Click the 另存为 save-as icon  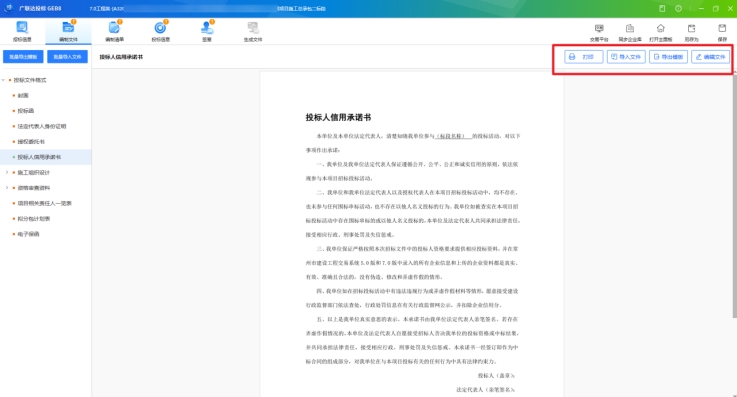(x=691, y=32)
